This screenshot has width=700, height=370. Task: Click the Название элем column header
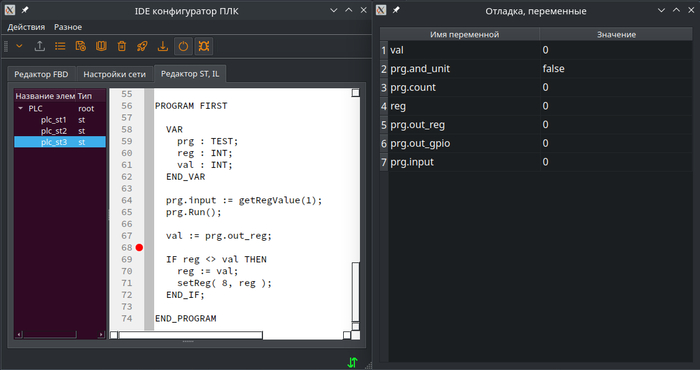pyautogui.click(x=46, y=96)
